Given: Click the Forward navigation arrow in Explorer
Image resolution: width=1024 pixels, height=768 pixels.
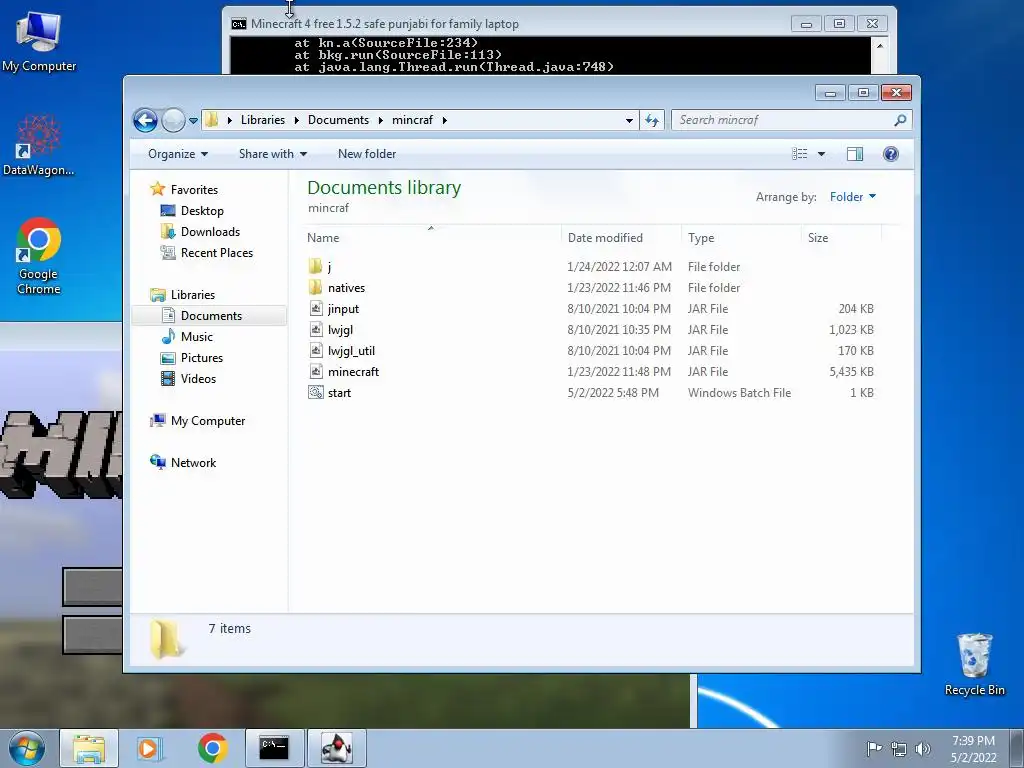Looking at the screenshot, I should click(173, 120).
